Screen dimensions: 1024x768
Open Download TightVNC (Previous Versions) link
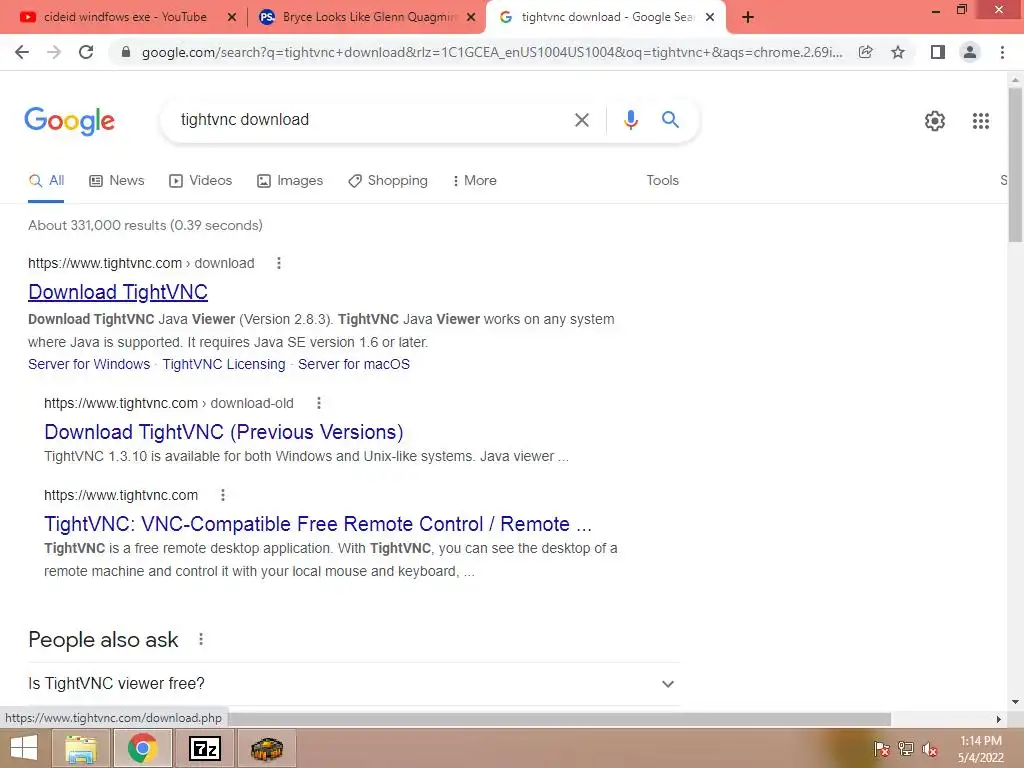[x=224, y=432]
